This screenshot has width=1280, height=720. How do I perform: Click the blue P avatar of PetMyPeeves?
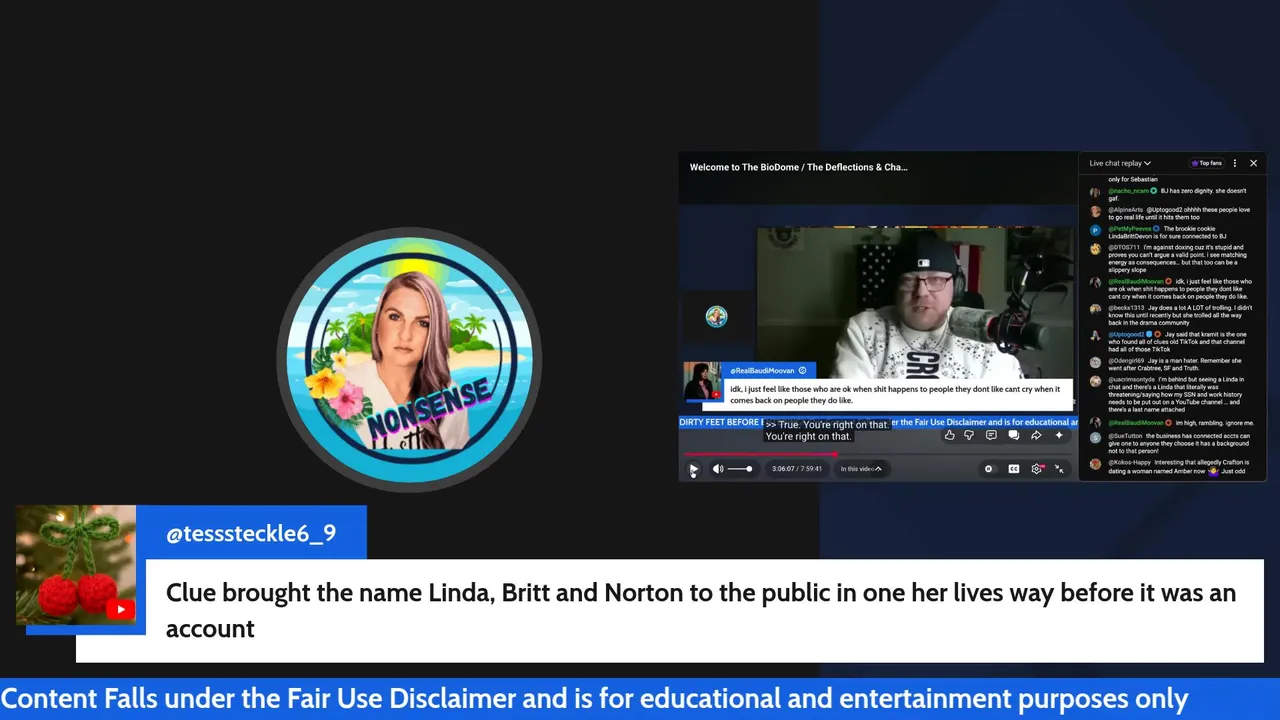pyautogui.click(x=1096, y=230)
